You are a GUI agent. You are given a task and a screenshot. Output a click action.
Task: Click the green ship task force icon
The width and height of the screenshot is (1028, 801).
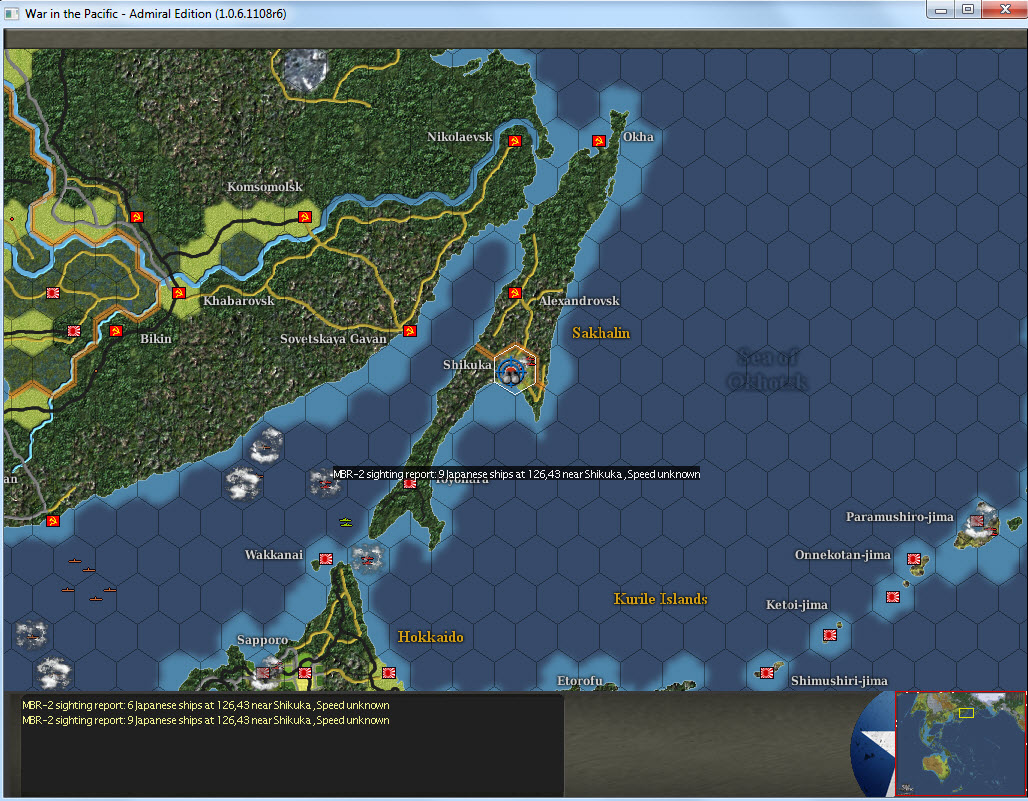346,522
